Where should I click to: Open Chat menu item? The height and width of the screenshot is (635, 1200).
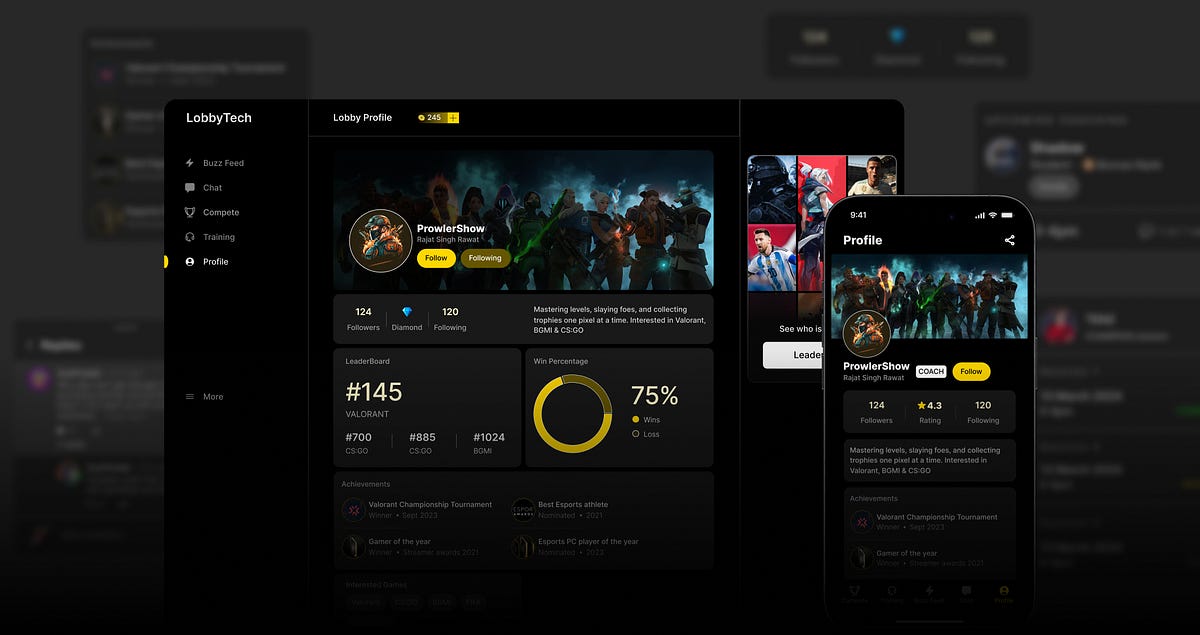click(204, 187)
